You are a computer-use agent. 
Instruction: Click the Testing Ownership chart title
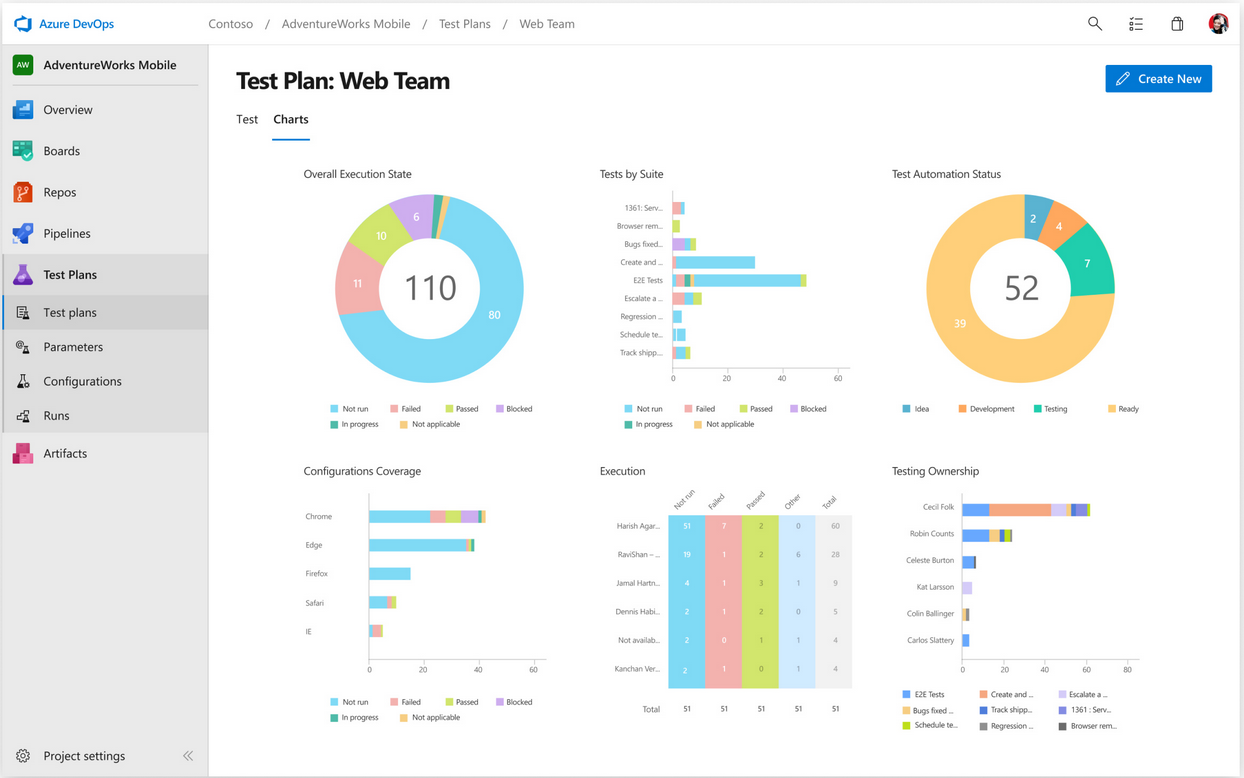point(935,471)
